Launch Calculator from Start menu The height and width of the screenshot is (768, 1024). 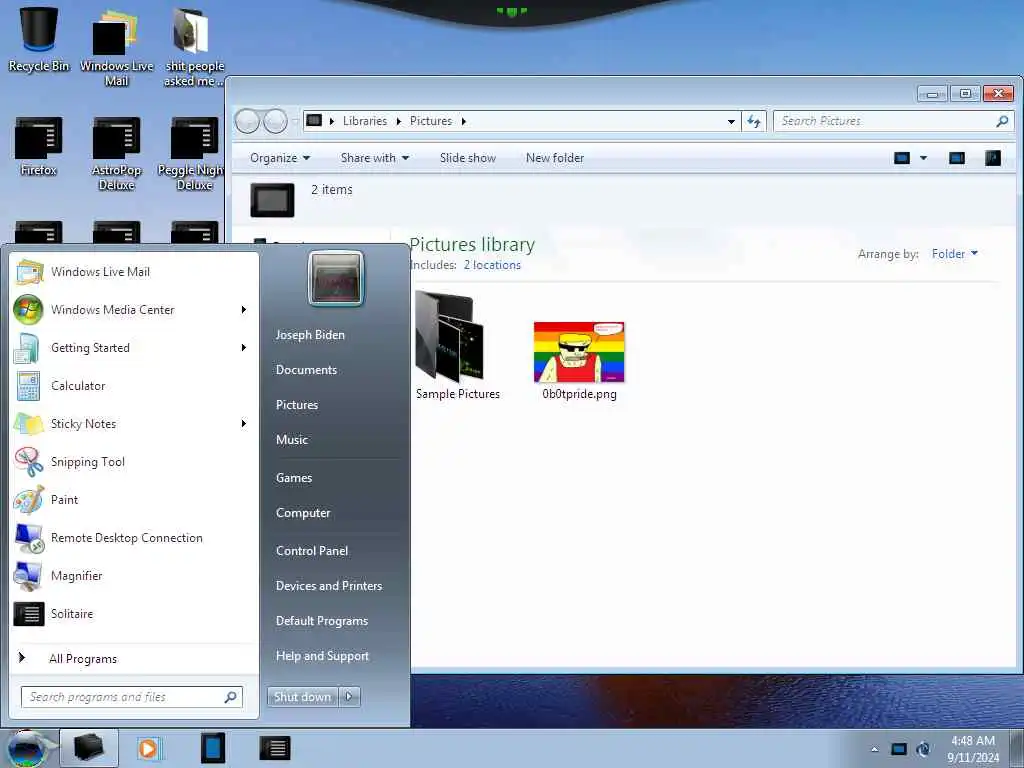pyautogui.click(x=135, y=385)
